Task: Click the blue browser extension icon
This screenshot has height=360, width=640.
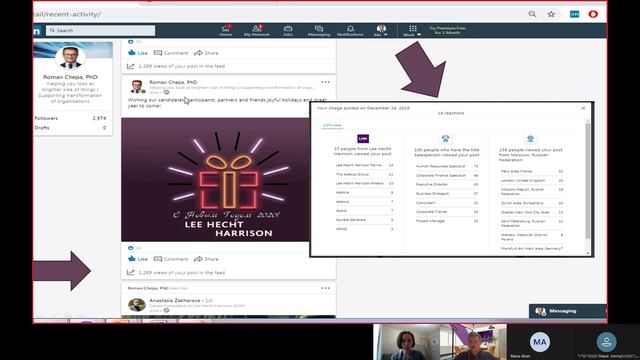Action: coord(574,14)
